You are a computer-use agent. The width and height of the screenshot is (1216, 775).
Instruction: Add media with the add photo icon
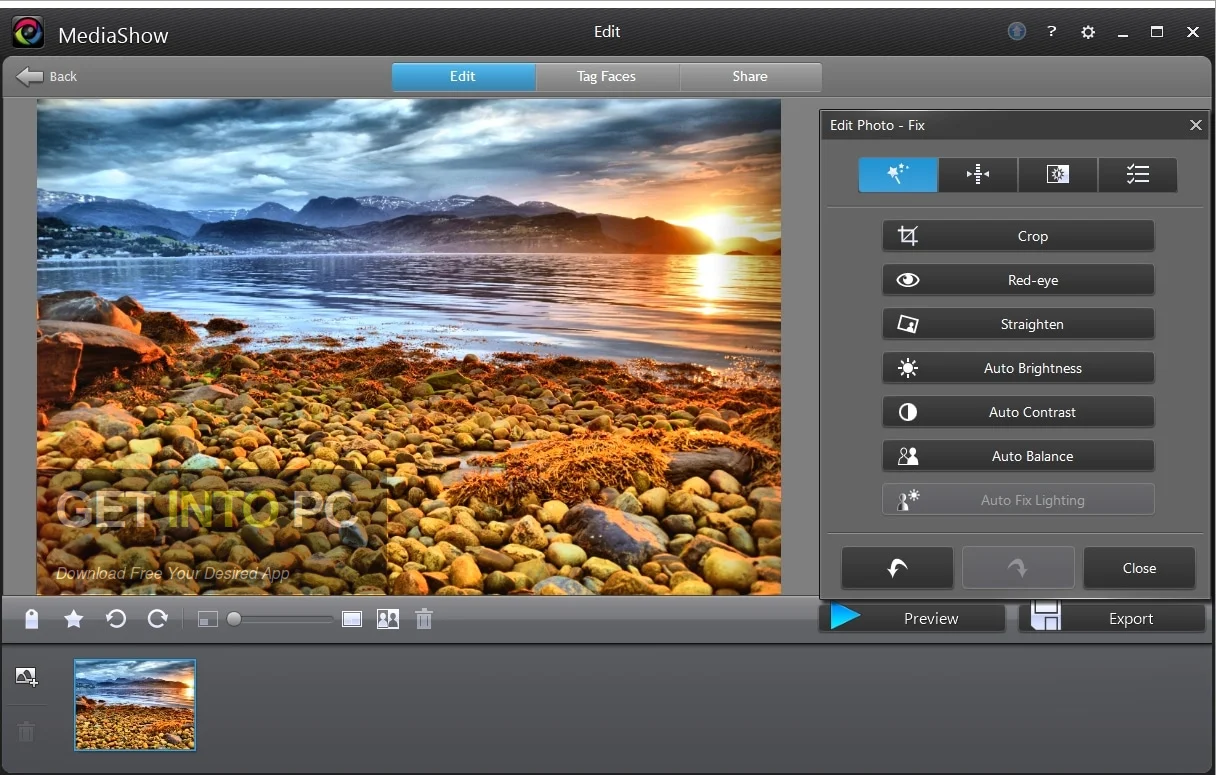[x=27, y=677]
